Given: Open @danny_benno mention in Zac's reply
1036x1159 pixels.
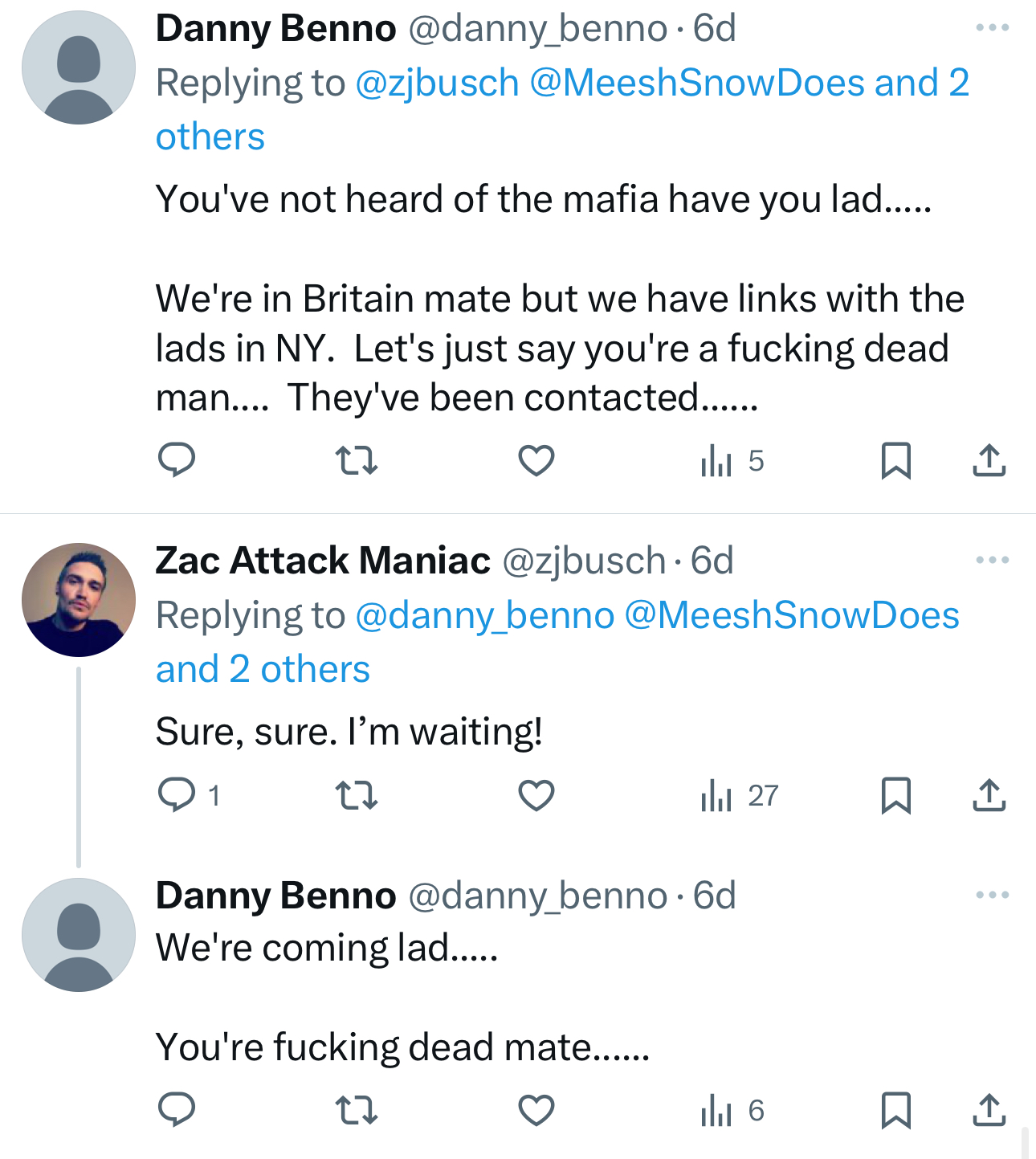Looking at the screenshot, I should 484,615.
